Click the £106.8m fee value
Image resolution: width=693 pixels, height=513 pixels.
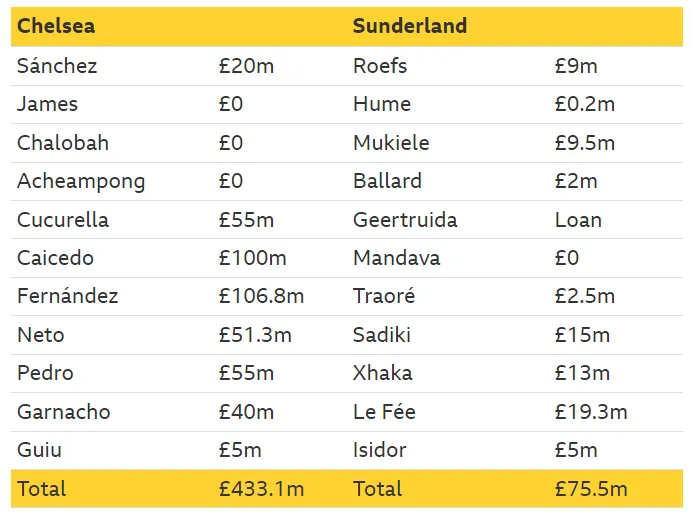pos(261,296)
